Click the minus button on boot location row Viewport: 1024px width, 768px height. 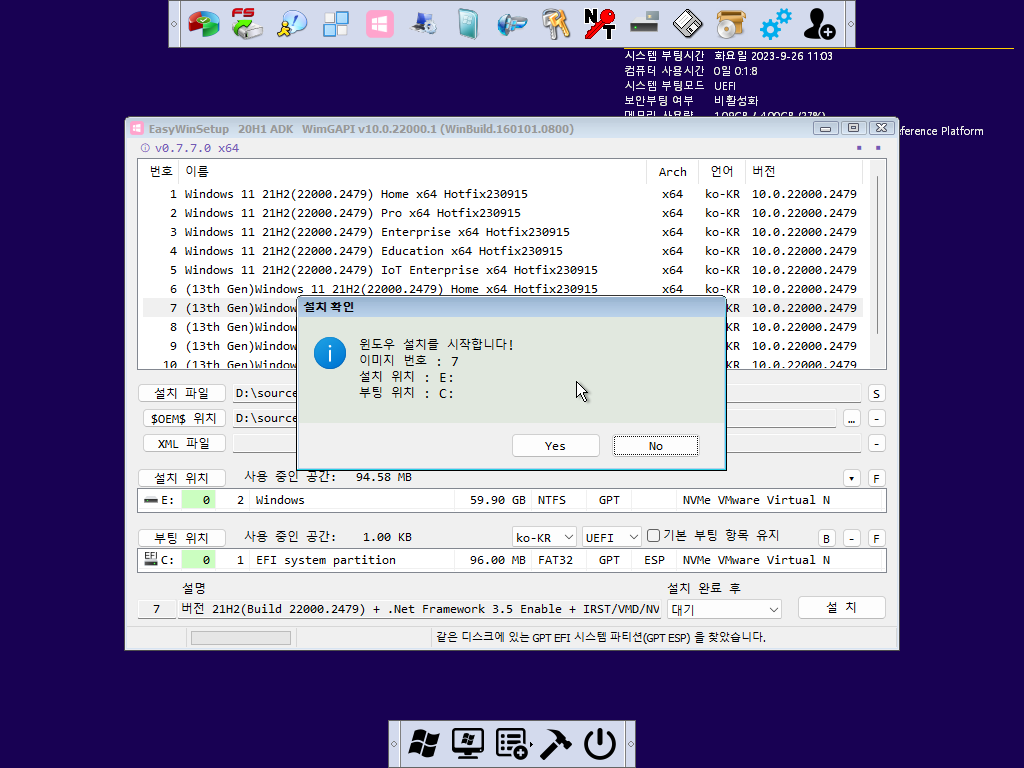click(x=852, y=539)
